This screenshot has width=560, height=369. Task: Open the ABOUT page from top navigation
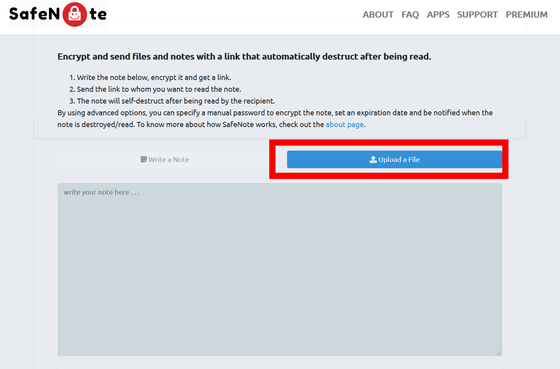378,15
